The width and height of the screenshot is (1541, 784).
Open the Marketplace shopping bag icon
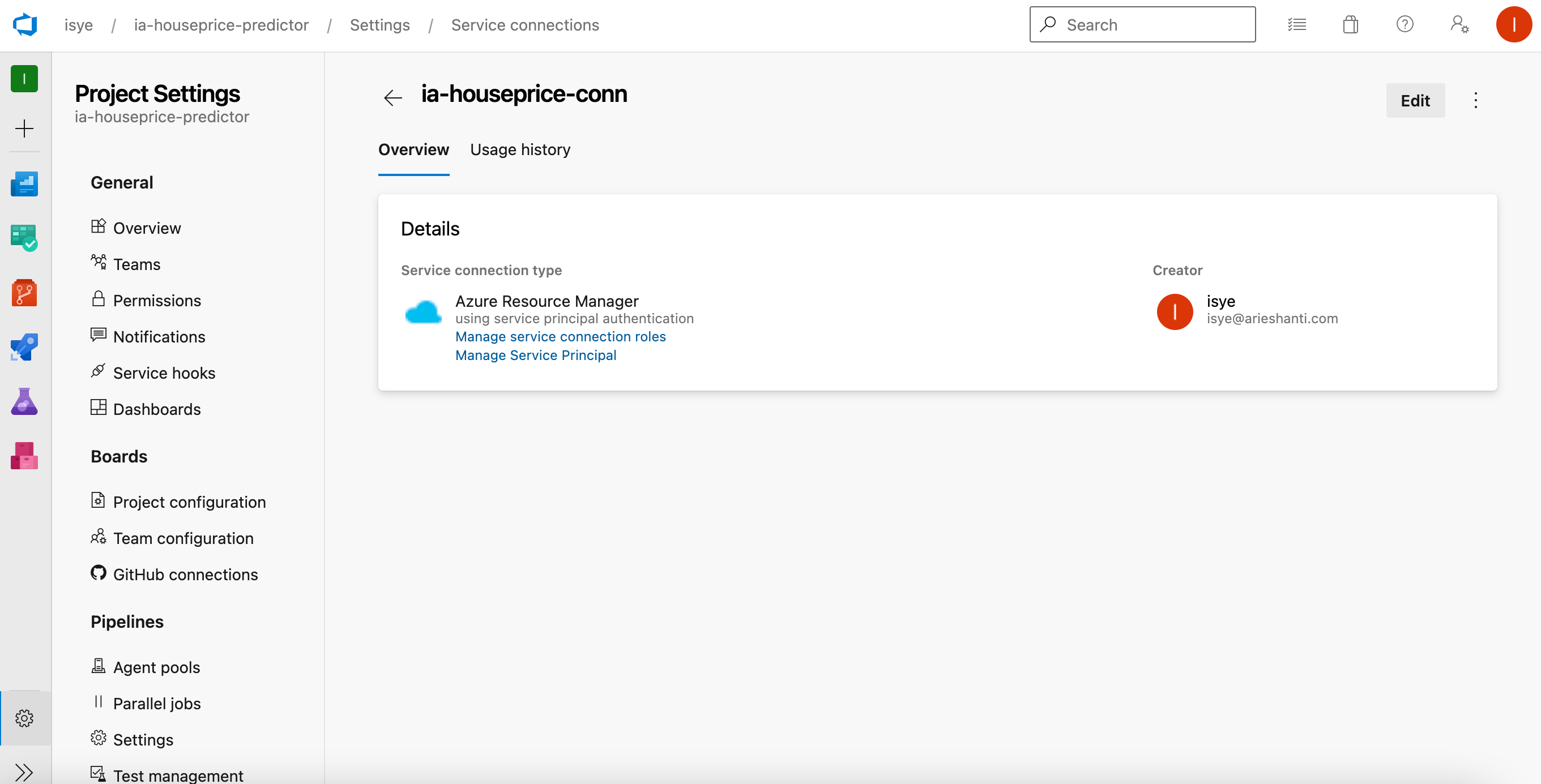pos(1350,24)
